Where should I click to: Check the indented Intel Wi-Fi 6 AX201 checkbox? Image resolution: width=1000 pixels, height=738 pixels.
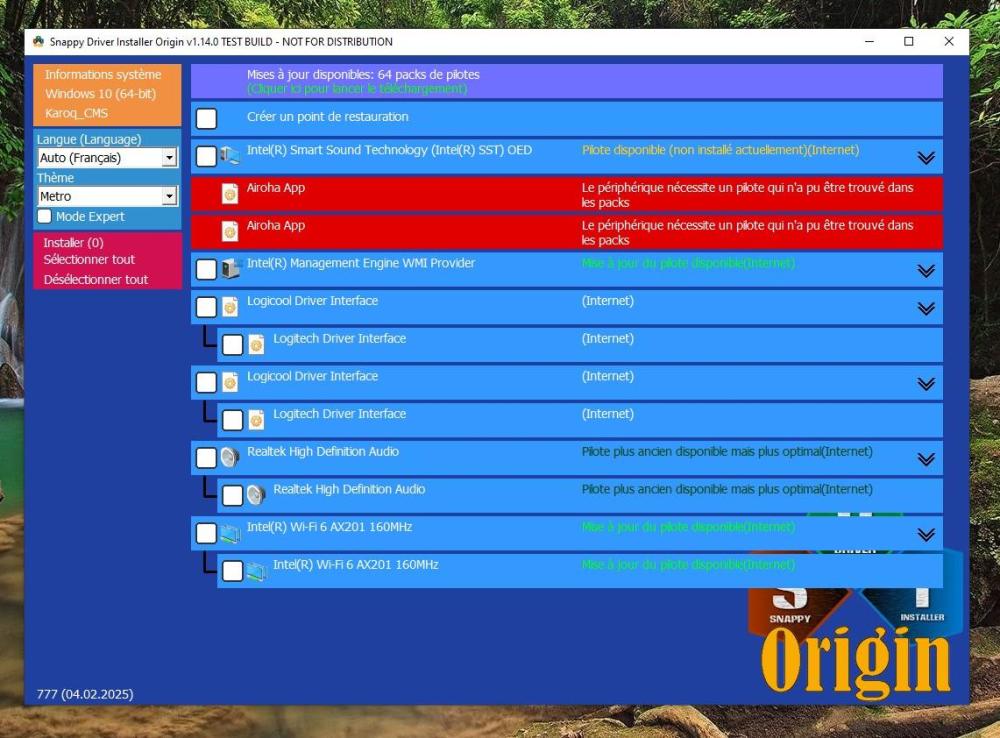click(233, 570)
